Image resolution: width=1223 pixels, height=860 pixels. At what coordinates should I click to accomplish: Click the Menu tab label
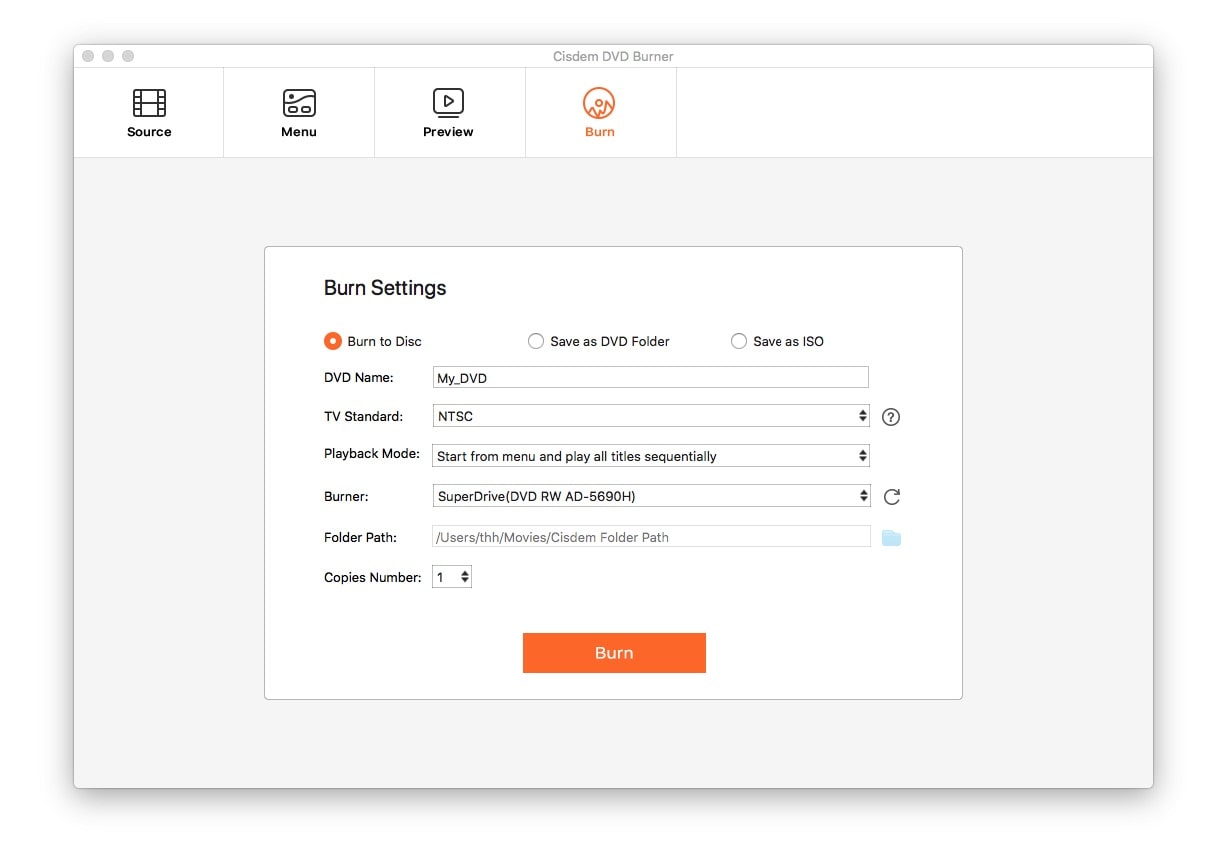pyautogui.click(x=299, y=132)
